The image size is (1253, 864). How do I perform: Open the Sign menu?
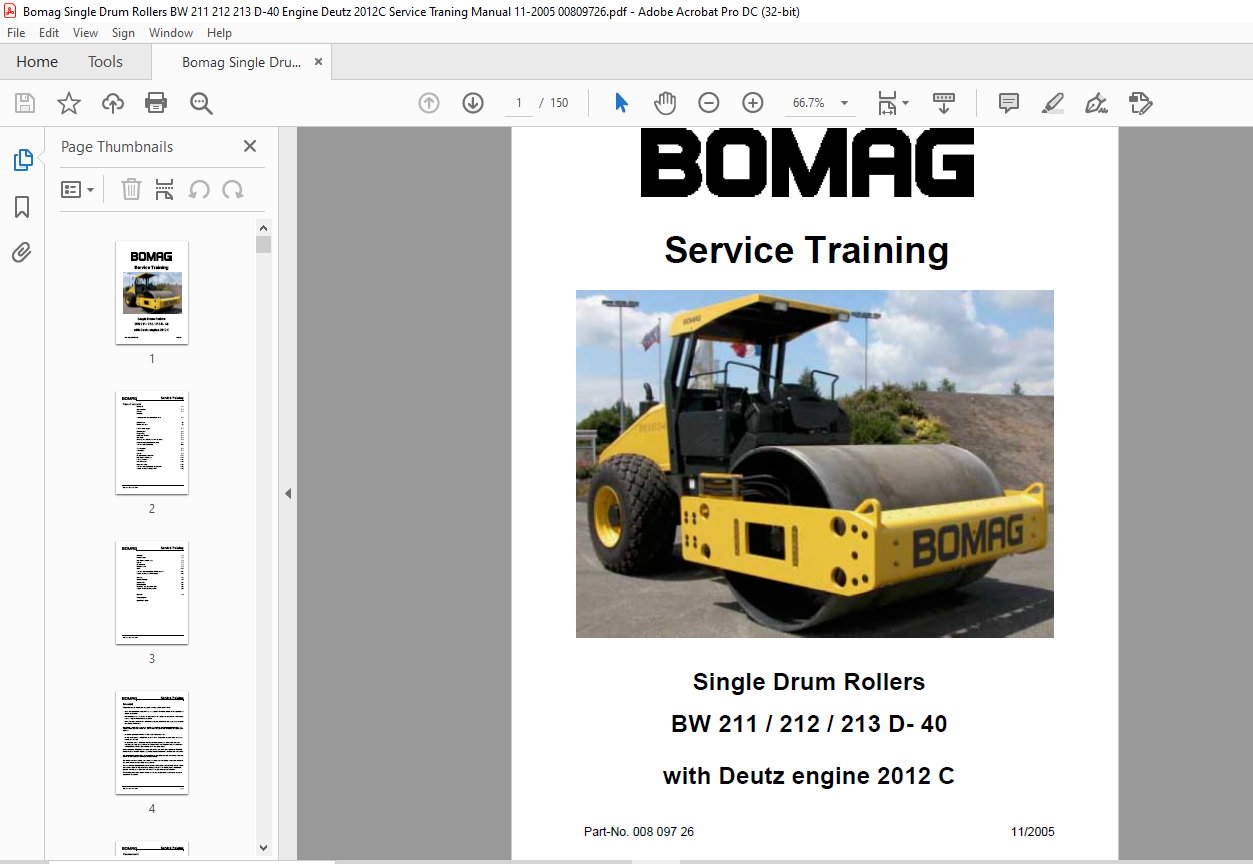point(123,33)
